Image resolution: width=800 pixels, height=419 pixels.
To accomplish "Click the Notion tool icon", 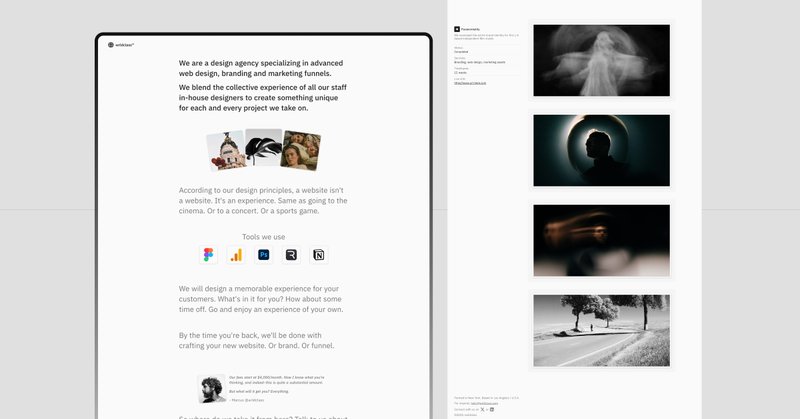I will click(x=318, y=255).
